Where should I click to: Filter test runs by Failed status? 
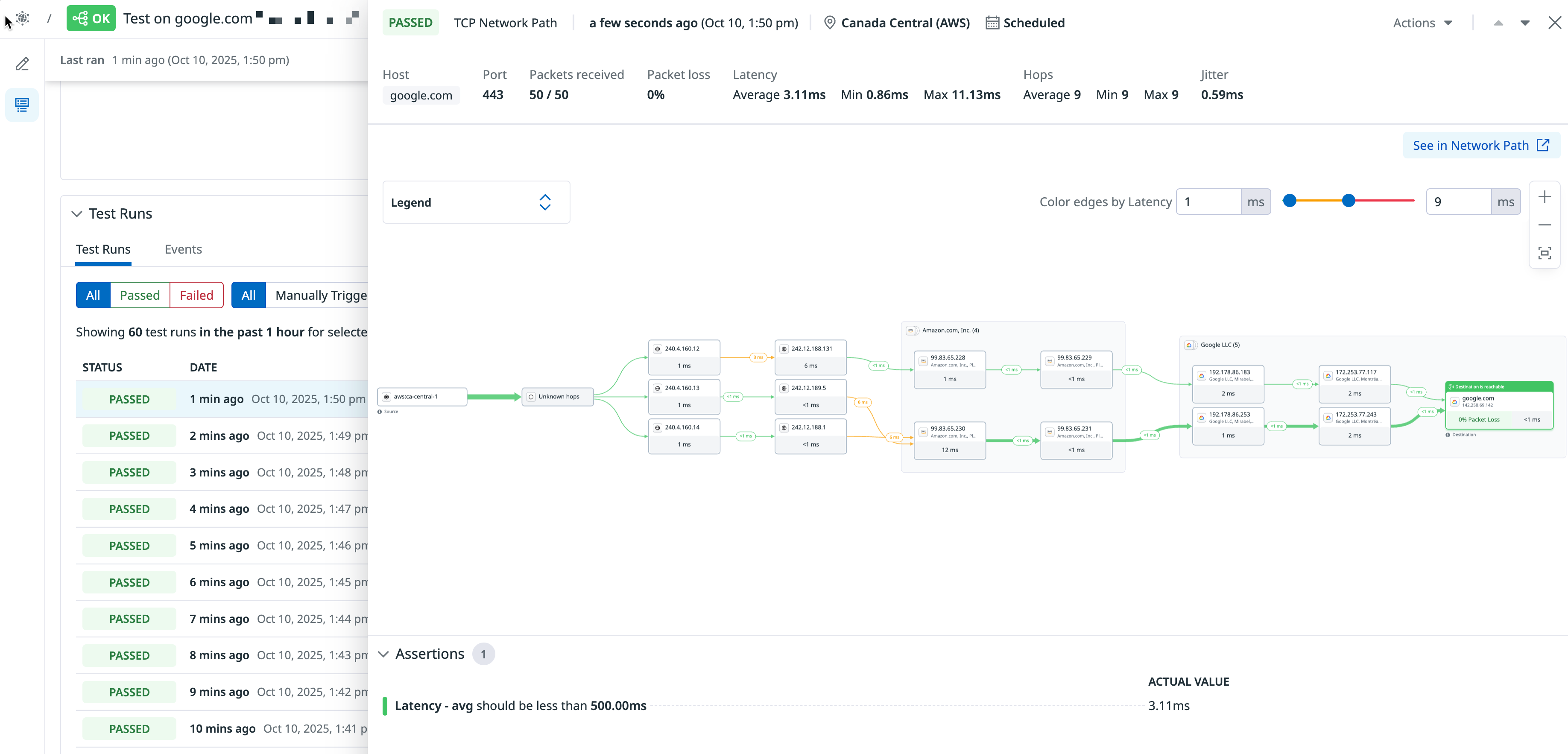[x=196, y=295]
